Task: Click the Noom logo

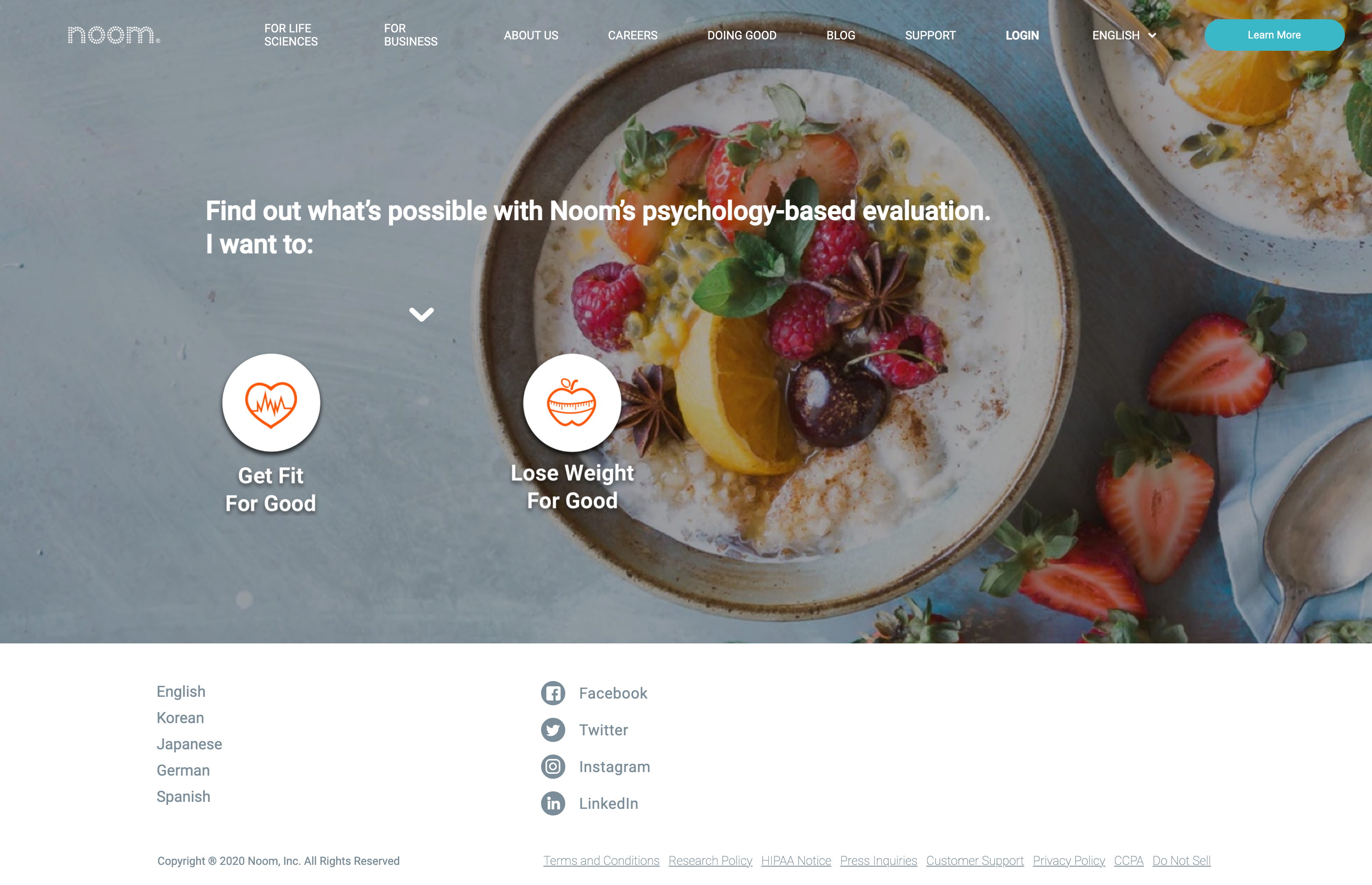Action: [113, 35]
